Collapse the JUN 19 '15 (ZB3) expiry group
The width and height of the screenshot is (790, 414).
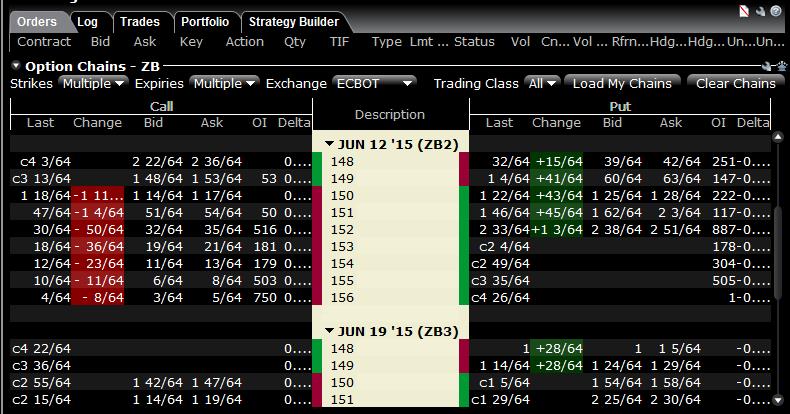330,331
